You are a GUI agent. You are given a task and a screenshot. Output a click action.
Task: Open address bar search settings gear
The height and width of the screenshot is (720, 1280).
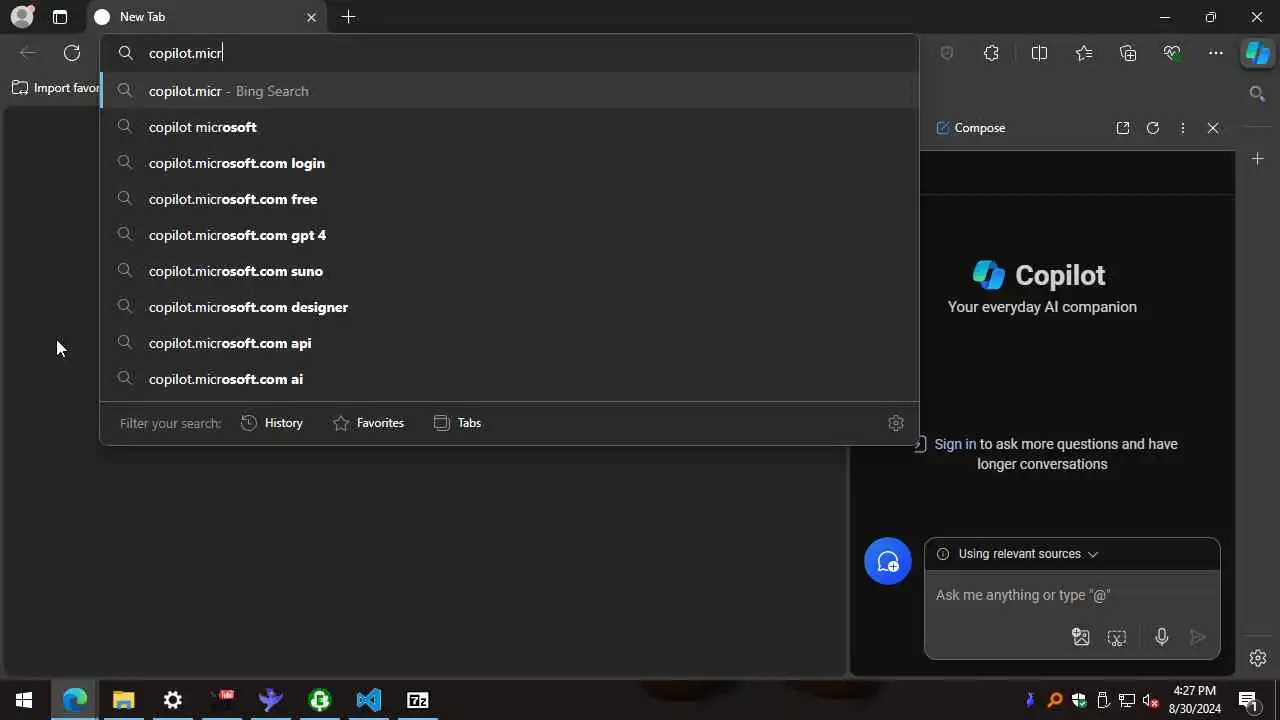[x=896, y=423]
